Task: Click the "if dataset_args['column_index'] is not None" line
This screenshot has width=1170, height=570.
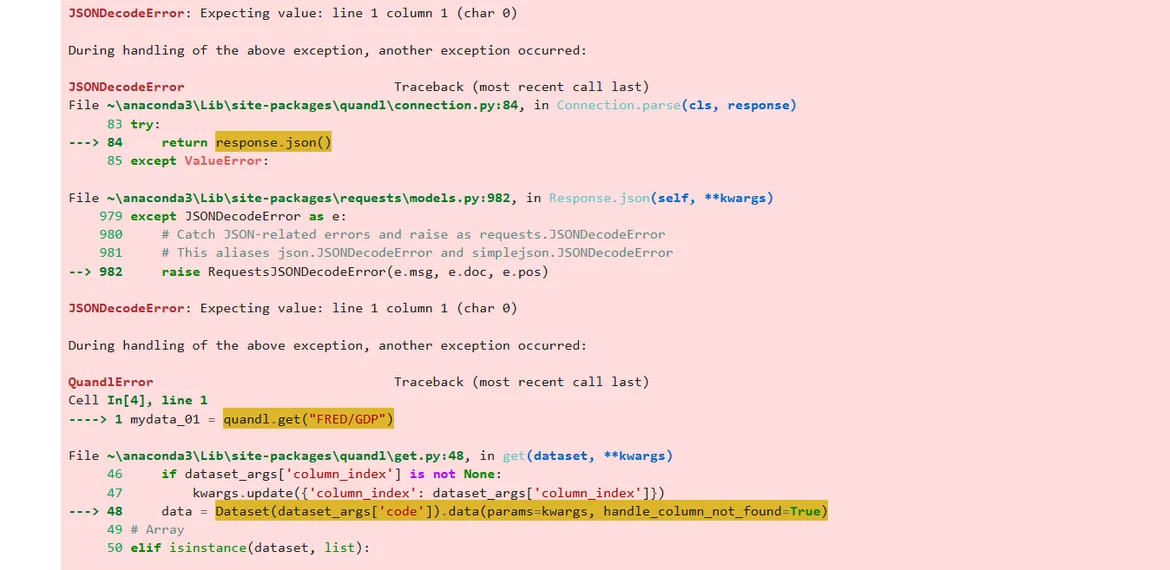Action: tap(330, 475)
